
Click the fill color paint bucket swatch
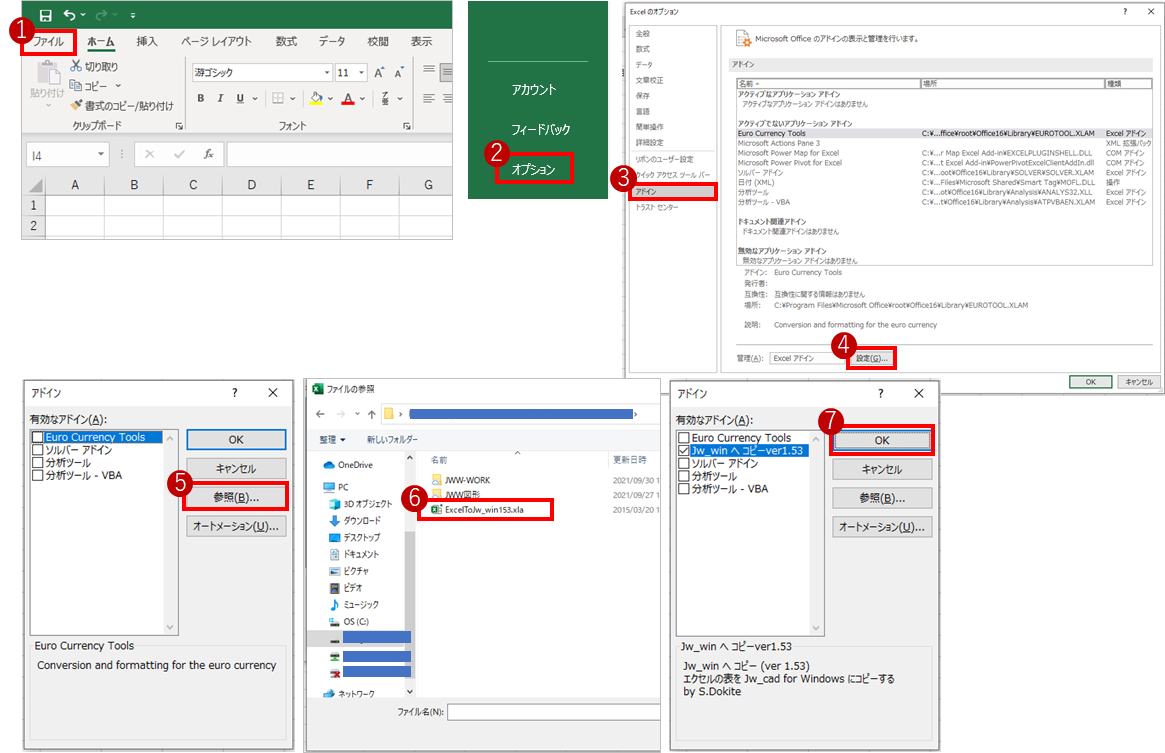(x=316, y=98)
